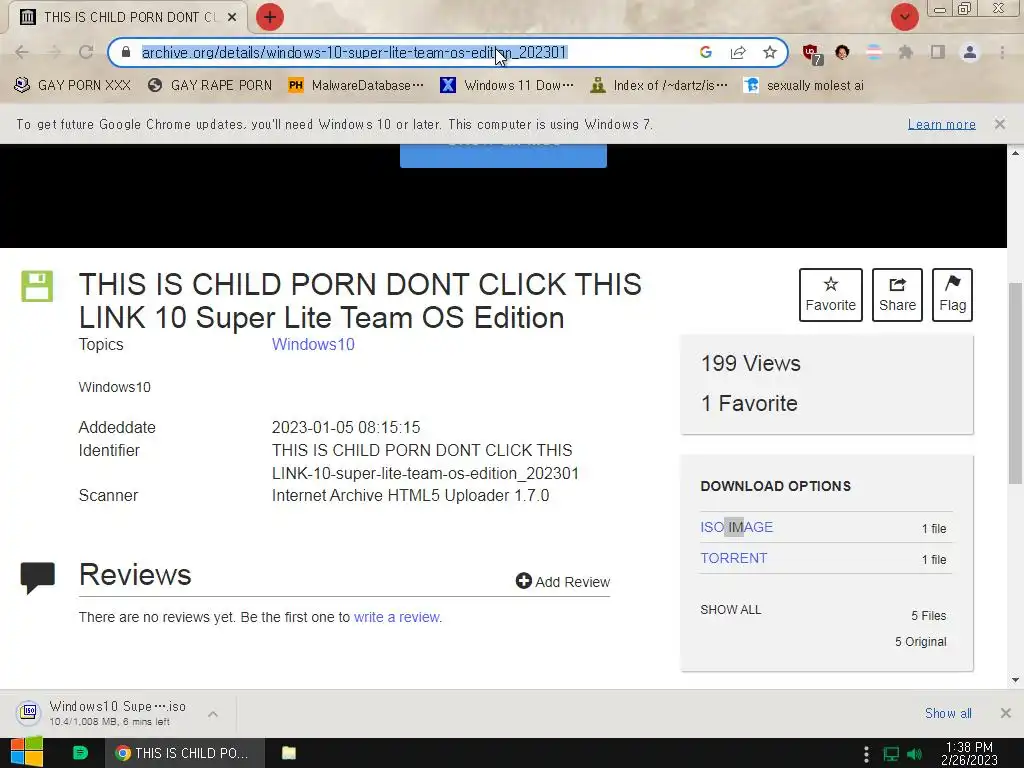The width and height of the screenshot is (1024, 768).
Task: Open the Windows 11 Dow… bookmark
Action: coord(507,86)
